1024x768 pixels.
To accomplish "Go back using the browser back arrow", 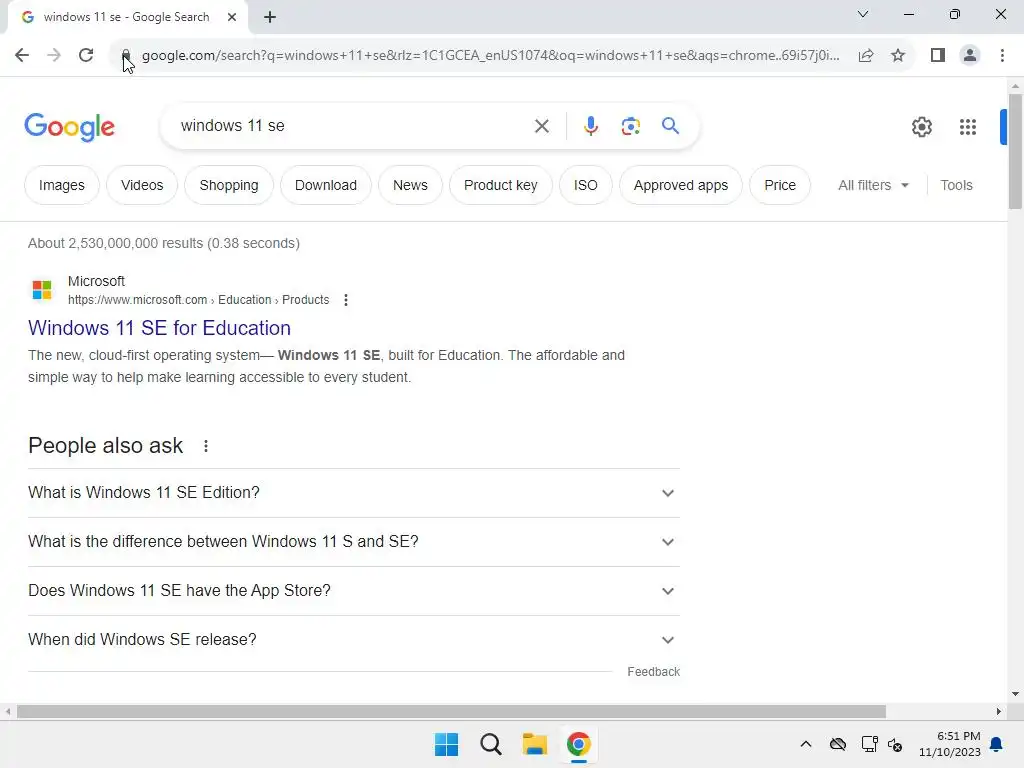I will [22, 55].
